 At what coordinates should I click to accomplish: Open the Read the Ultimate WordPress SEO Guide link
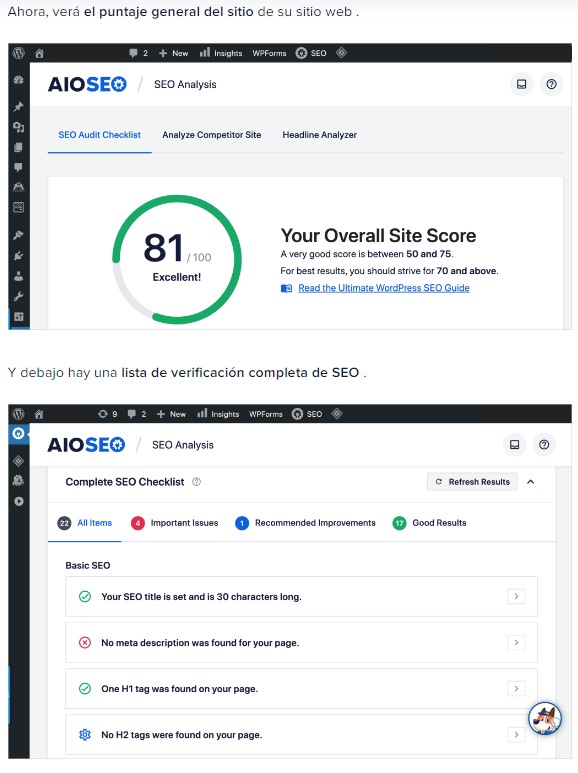pos(384,288)
